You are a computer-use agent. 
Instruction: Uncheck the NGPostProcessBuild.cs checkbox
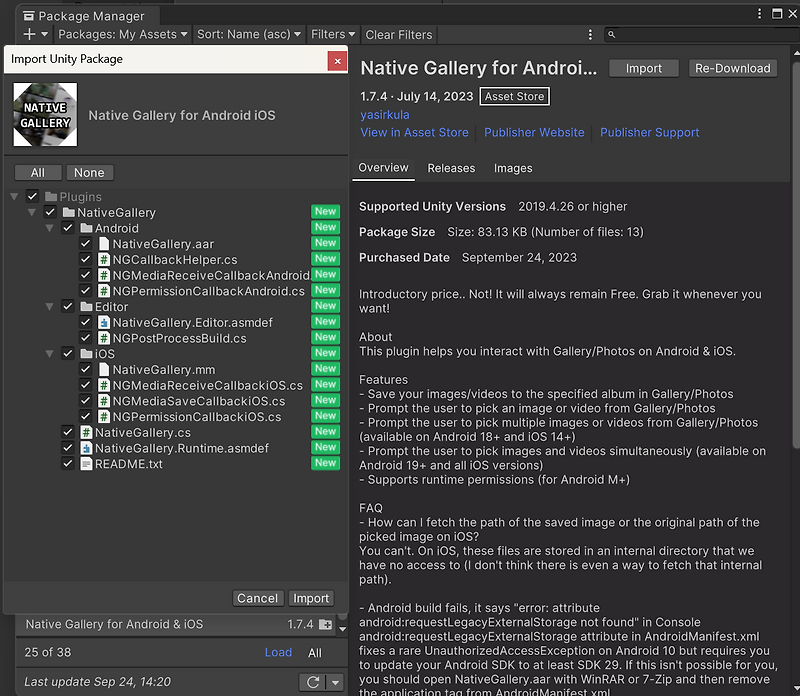86,338
